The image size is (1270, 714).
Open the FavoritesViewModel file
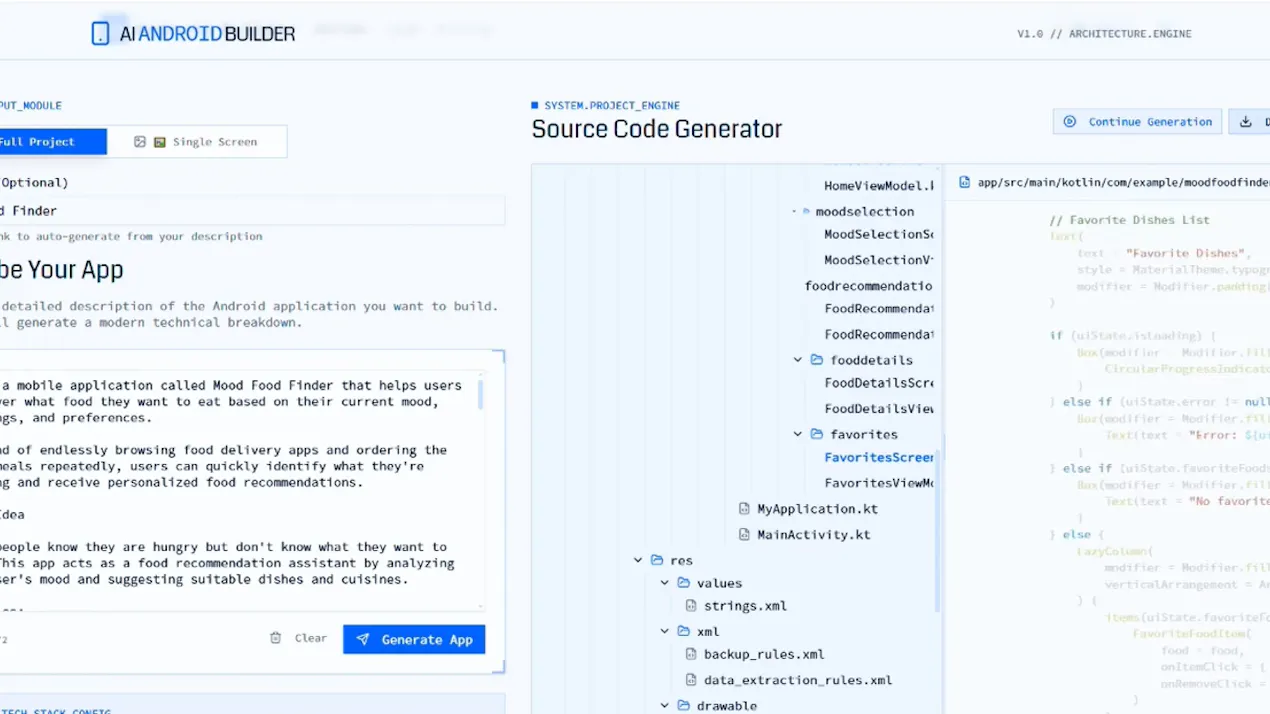click(x=879, y=483)
